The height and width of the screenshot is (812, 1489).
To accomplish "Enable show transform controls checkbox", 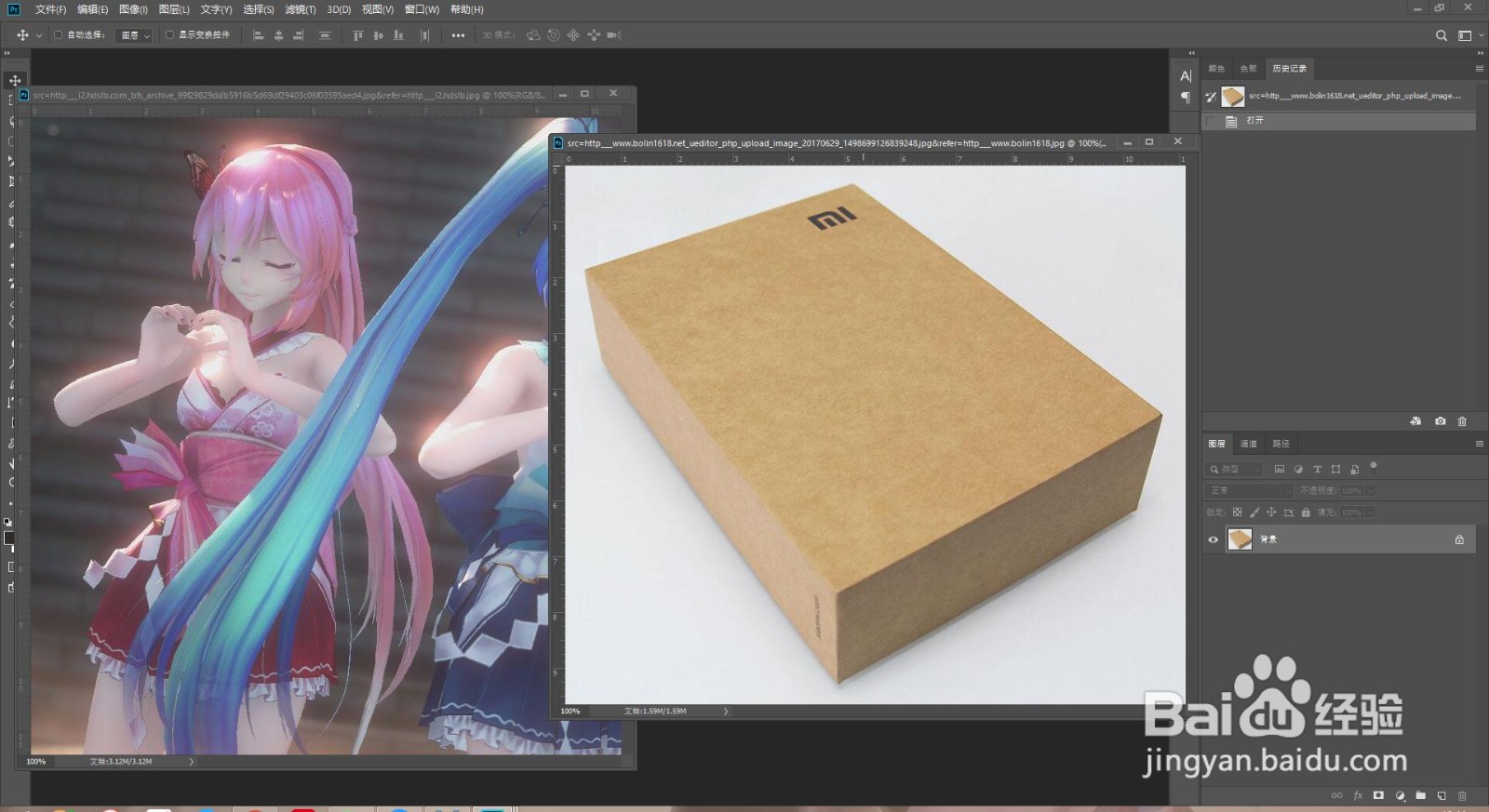I will tap(169, 35).
